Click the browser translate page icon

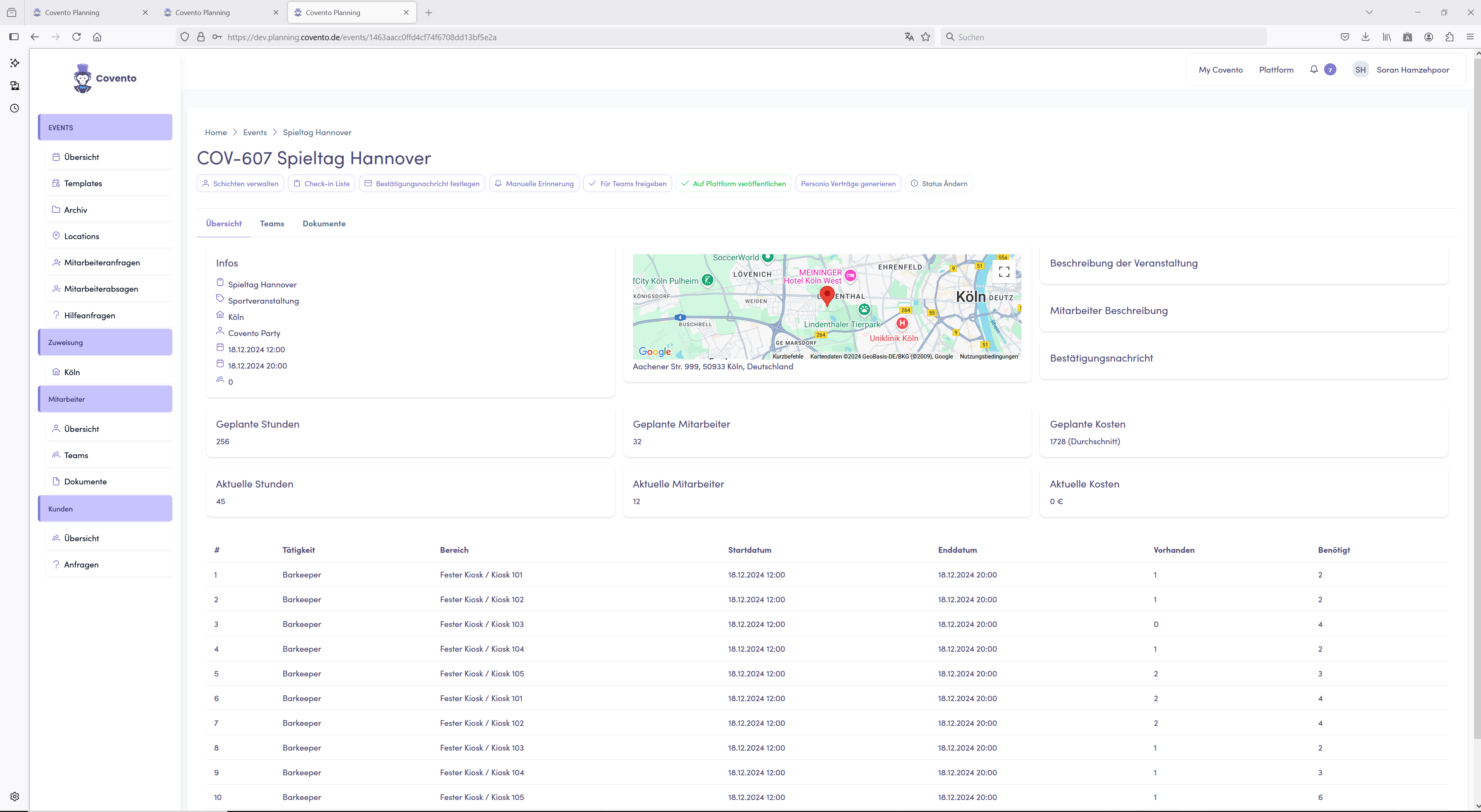909,37
